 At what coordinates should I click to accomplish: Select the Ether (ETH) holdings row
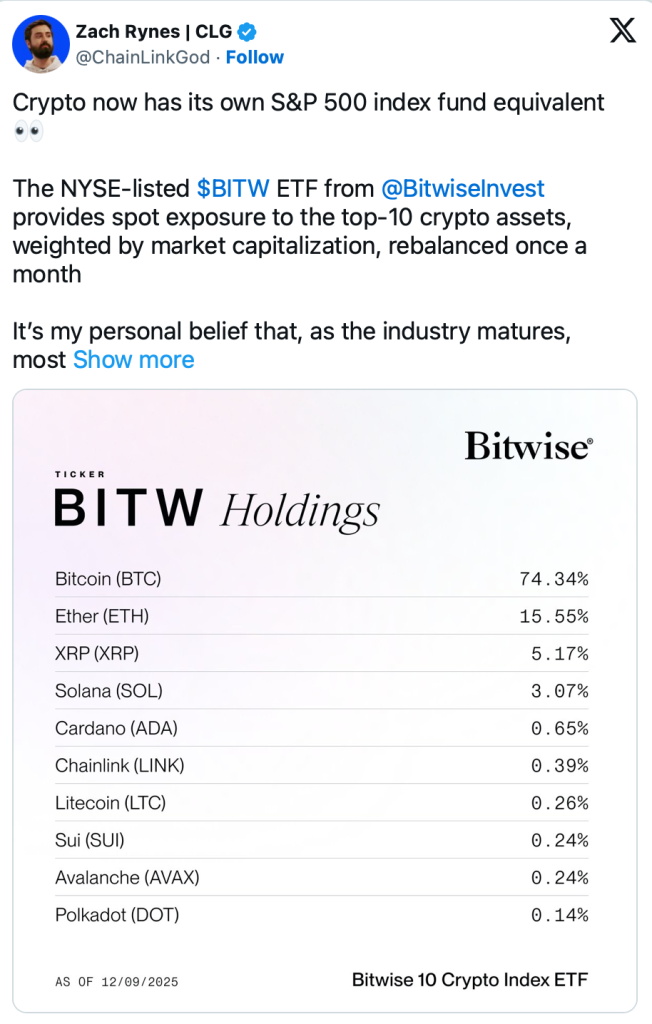point(321,616)
